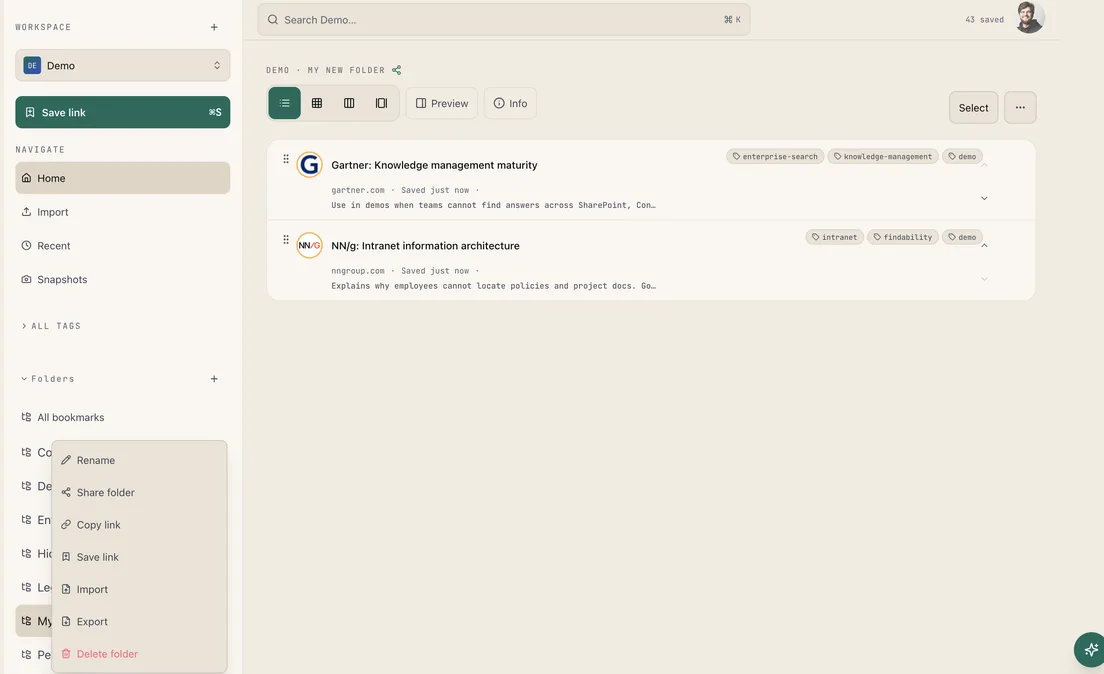This screenshot has height=674, width=1104.
Task: Switch to carousel view
Action: [x=382, y=104]
